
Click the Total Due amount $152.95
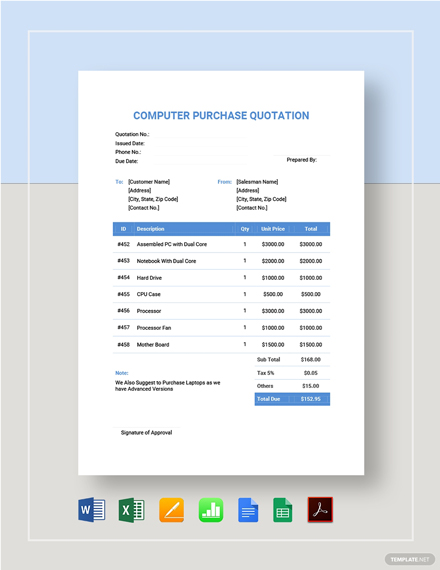(x=311, y=399)
